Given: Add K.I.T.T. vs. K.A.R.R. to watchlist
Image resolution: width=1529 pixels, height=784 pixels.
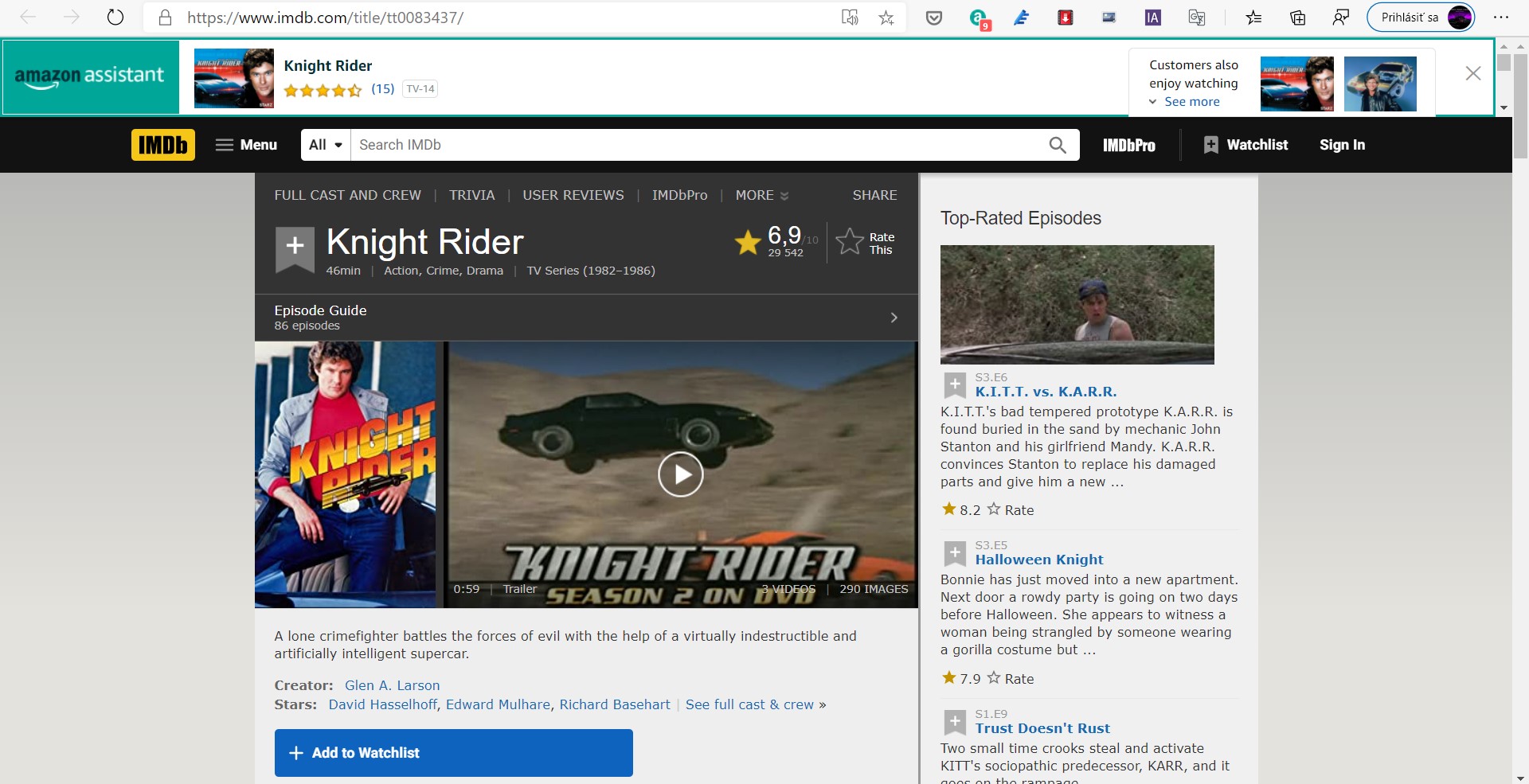Looking at the screenshot, I should point(955,385).
